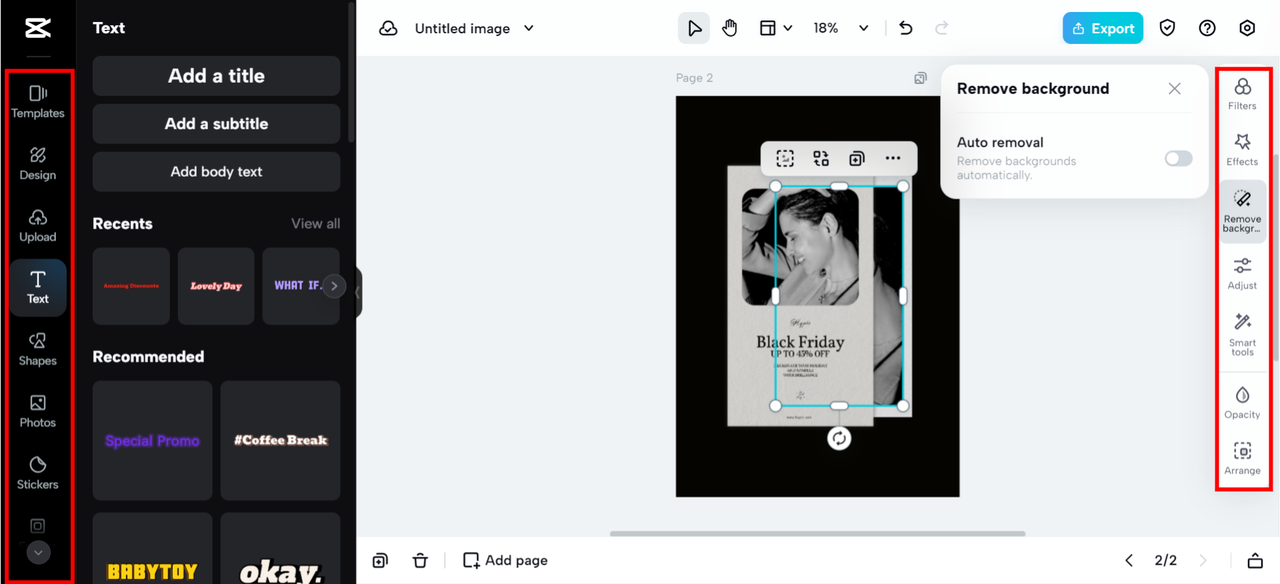Open the shield privacy icon

(x=1167, y=28)
